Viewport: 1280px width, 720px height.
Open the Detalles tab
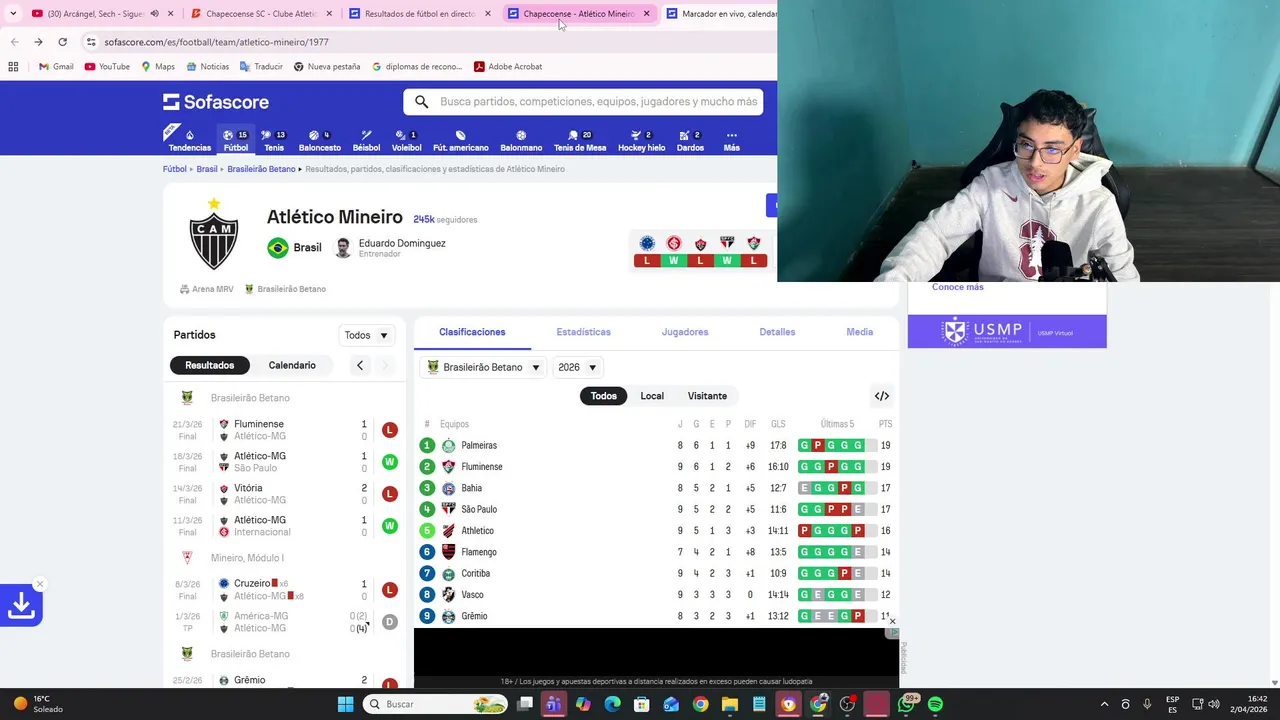coord(777,332)
